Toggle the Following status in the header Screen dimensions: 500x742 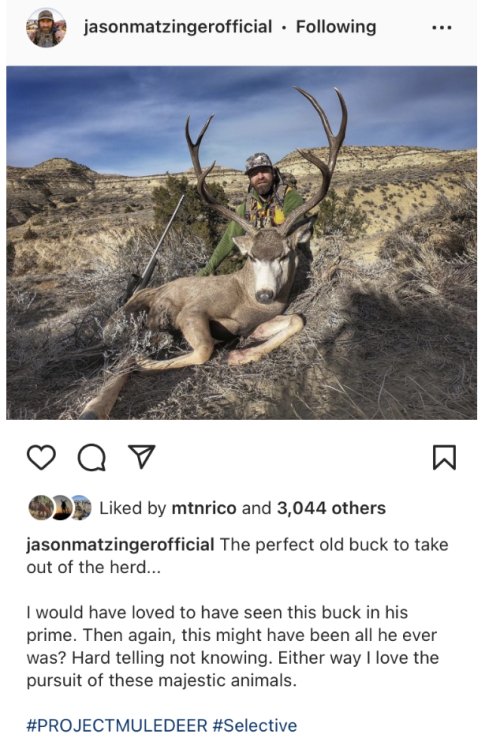click(x=336, y=27)
